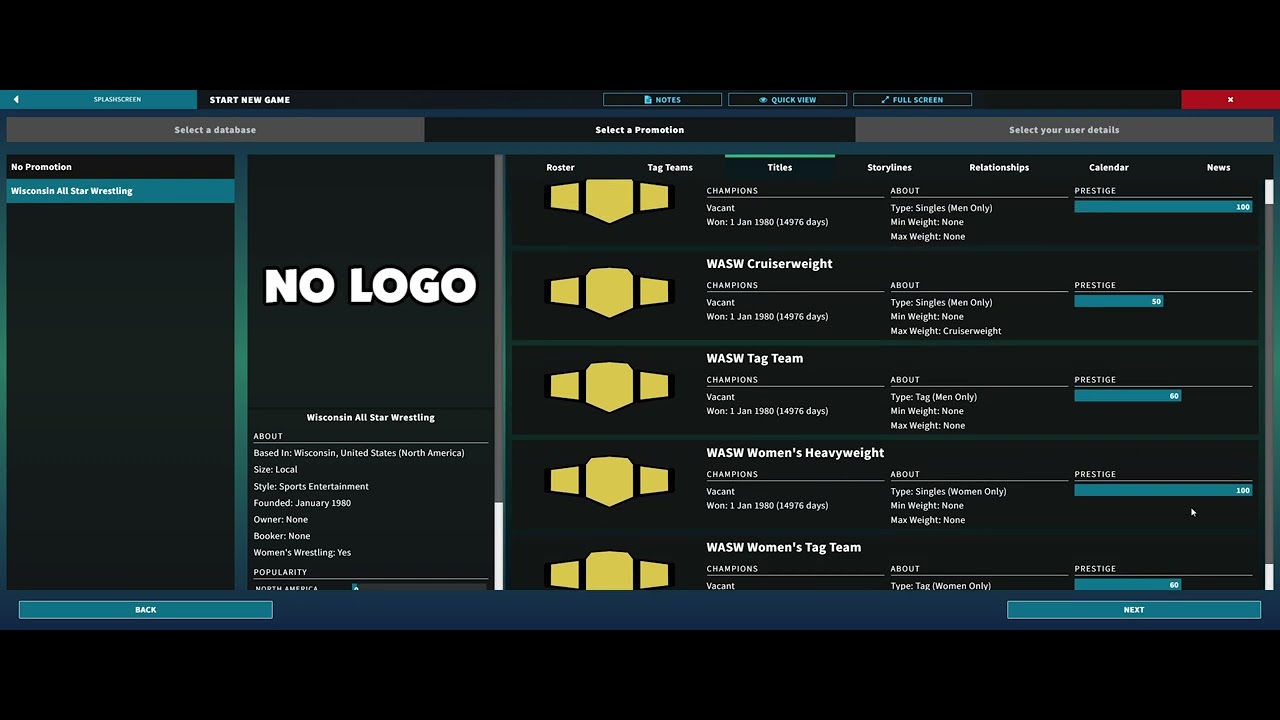
Task: Open the Storylines tab
Action: tap(889, 168)
